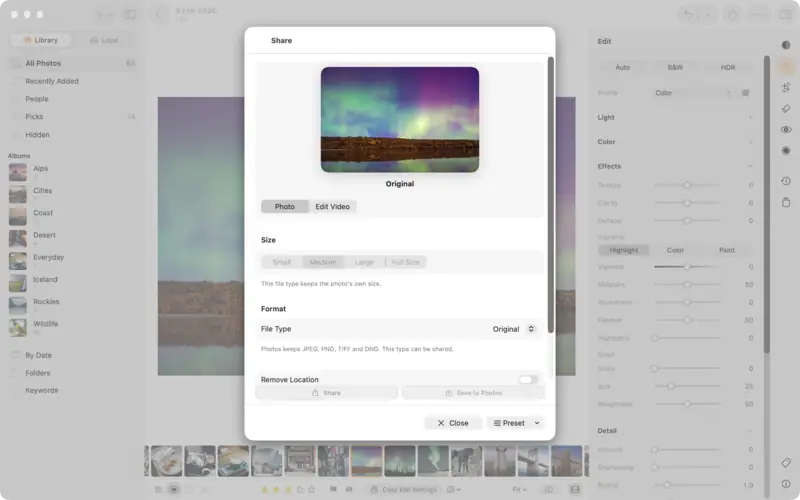Click the back arrow in toolbar
Viewport: 800px width, 500px height.
(x=159, y=14)
